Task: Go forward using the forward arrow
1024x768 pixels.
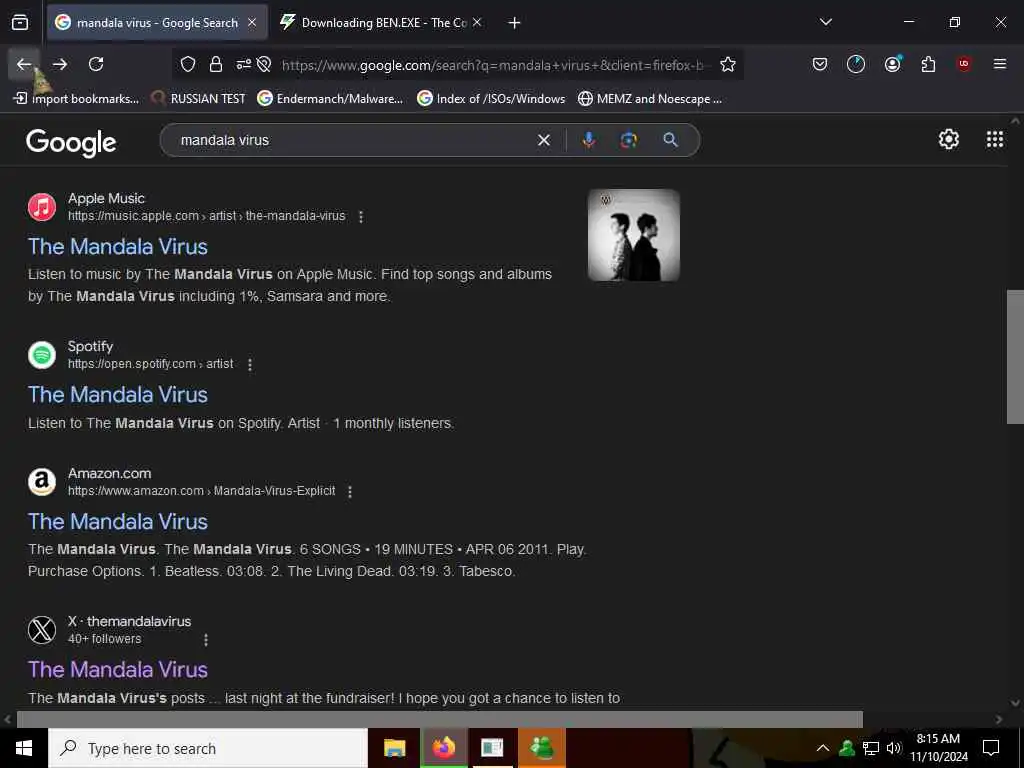Action: tap(60, 64)
